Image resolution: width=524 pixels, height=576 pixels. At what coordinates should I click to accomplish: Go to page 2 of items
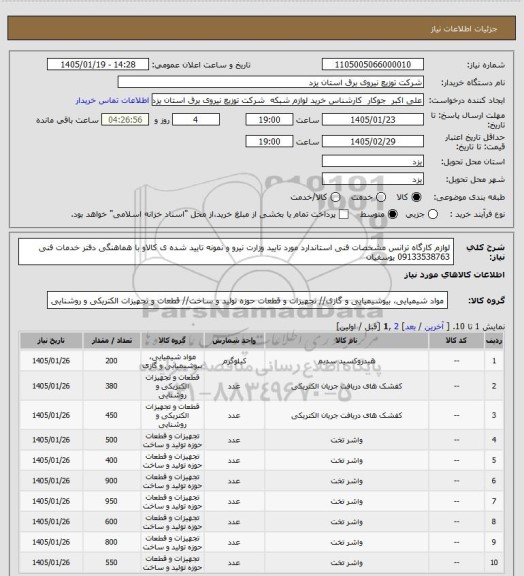click(x=396, y=327)
